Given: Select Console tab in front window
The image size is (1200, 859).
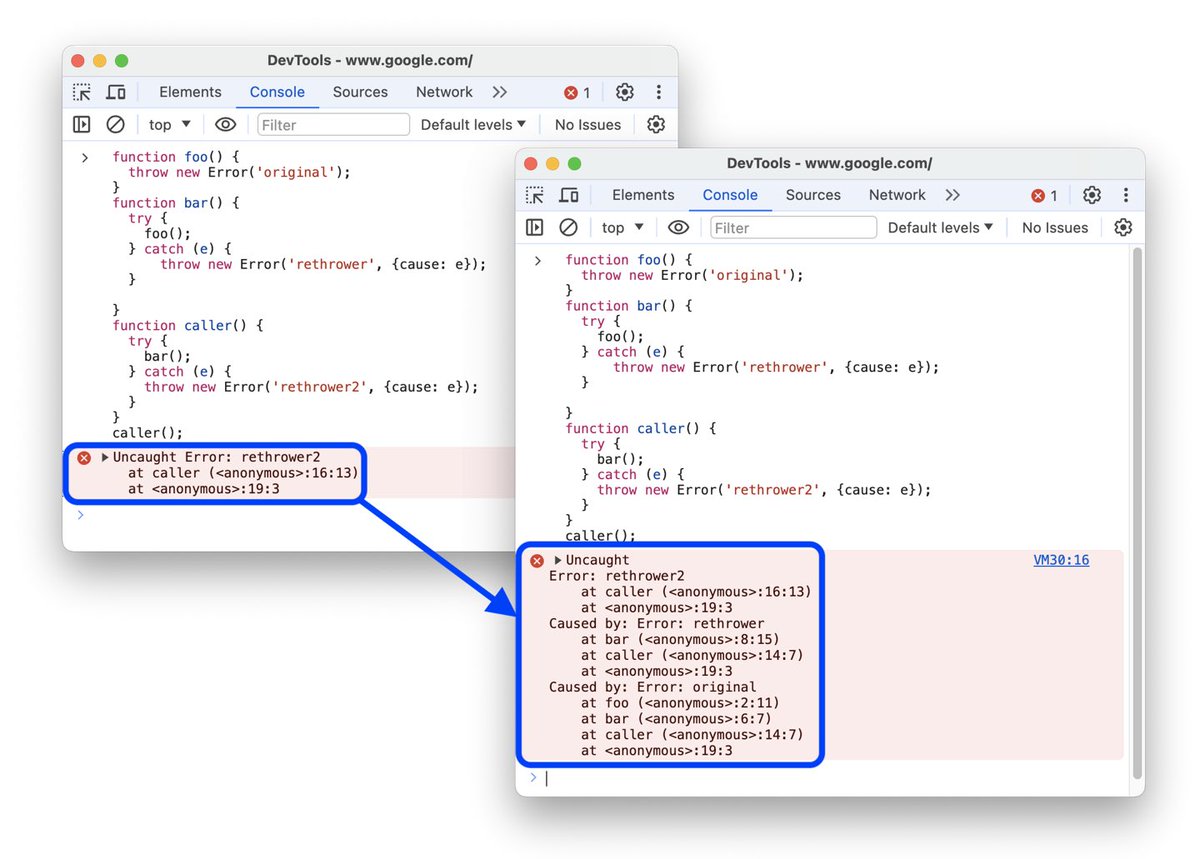Looking at the screenshot, I should click(x=730, y=195).
